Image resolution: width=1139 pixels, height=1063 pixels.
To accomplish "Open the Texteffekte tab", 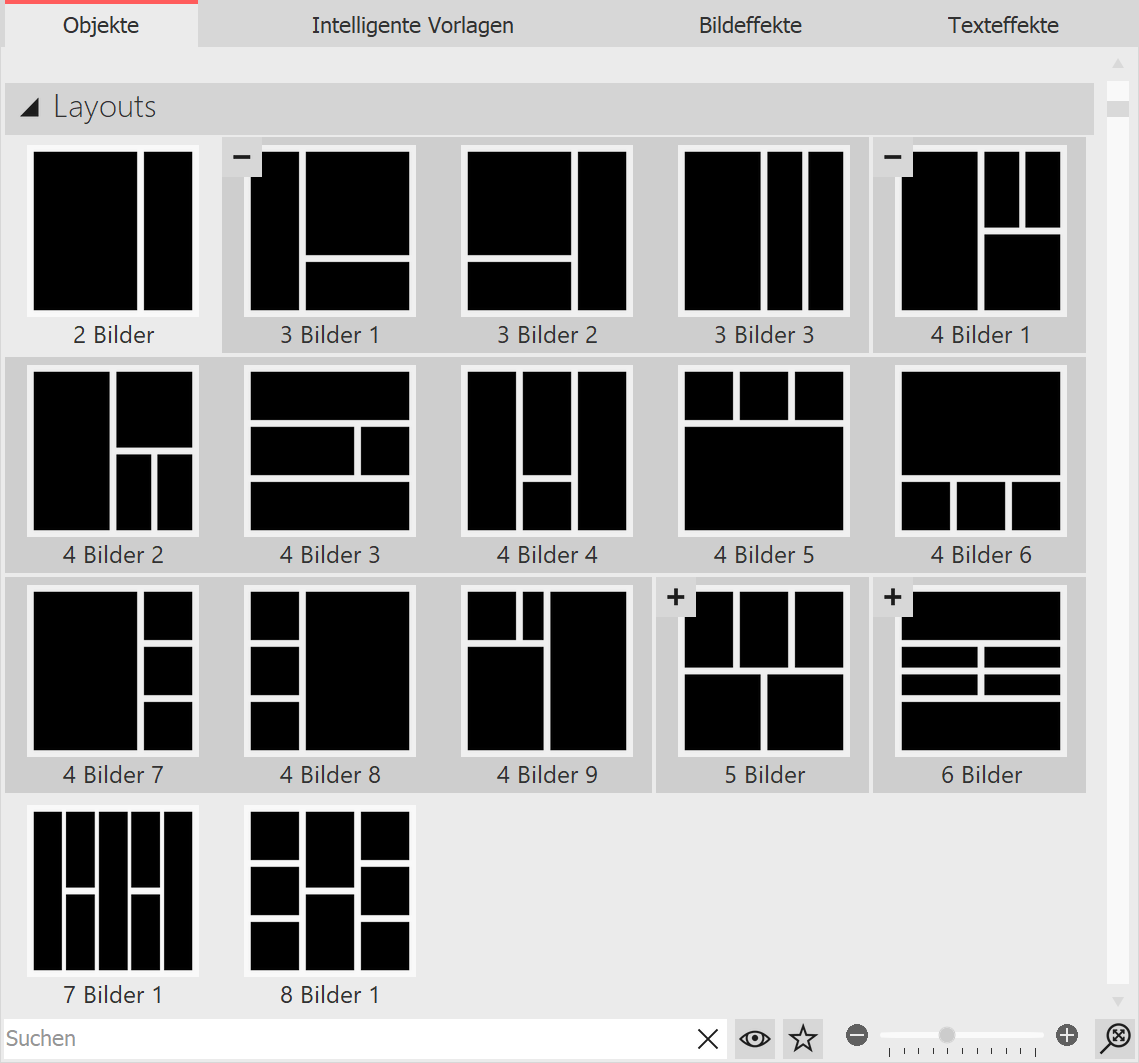I will click(1003, 25).
